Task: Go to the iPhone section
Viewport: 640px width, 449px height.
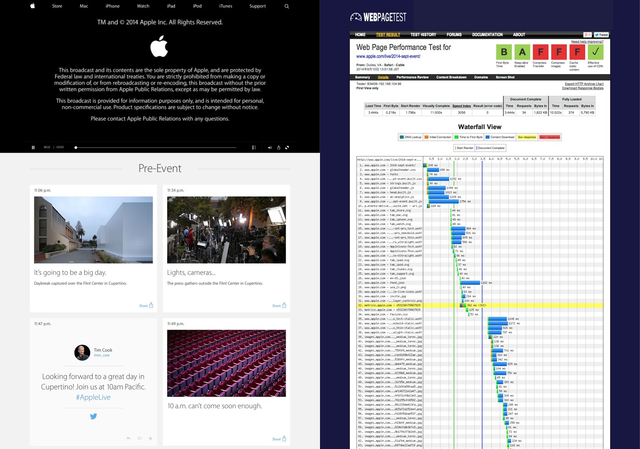Action: click(x=113, y=6)
